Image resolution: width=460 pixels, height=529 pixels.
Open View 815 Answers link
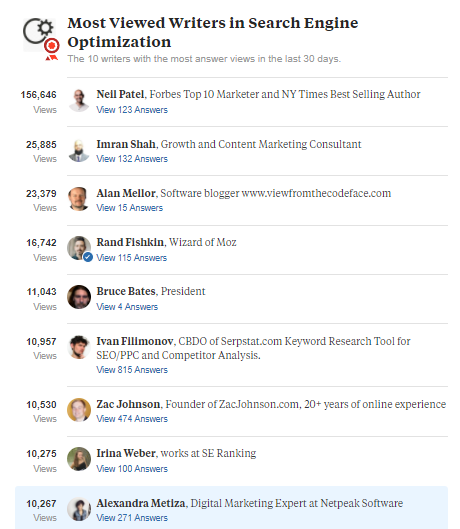132,370
